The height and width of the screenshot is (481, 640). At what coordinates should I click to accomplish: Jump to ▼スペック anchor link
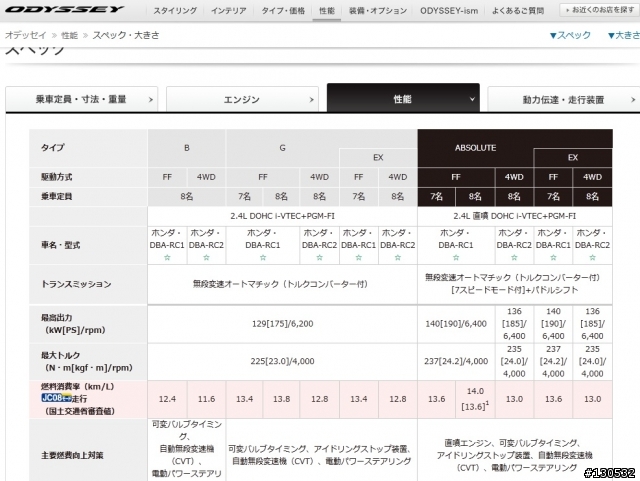(570, 35)
